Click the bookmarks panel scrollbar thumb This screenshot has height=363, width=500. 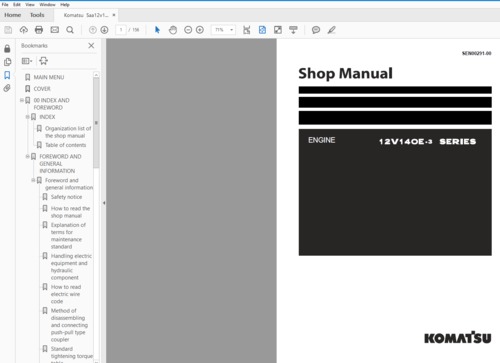pyautogui.click(x=96, y=122)
